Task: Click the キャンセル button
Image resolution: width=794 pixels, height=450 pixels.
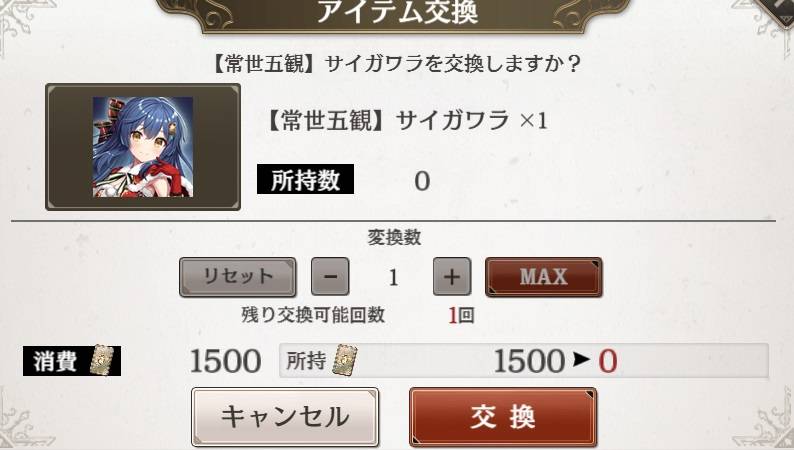Action: click(285, 417)
